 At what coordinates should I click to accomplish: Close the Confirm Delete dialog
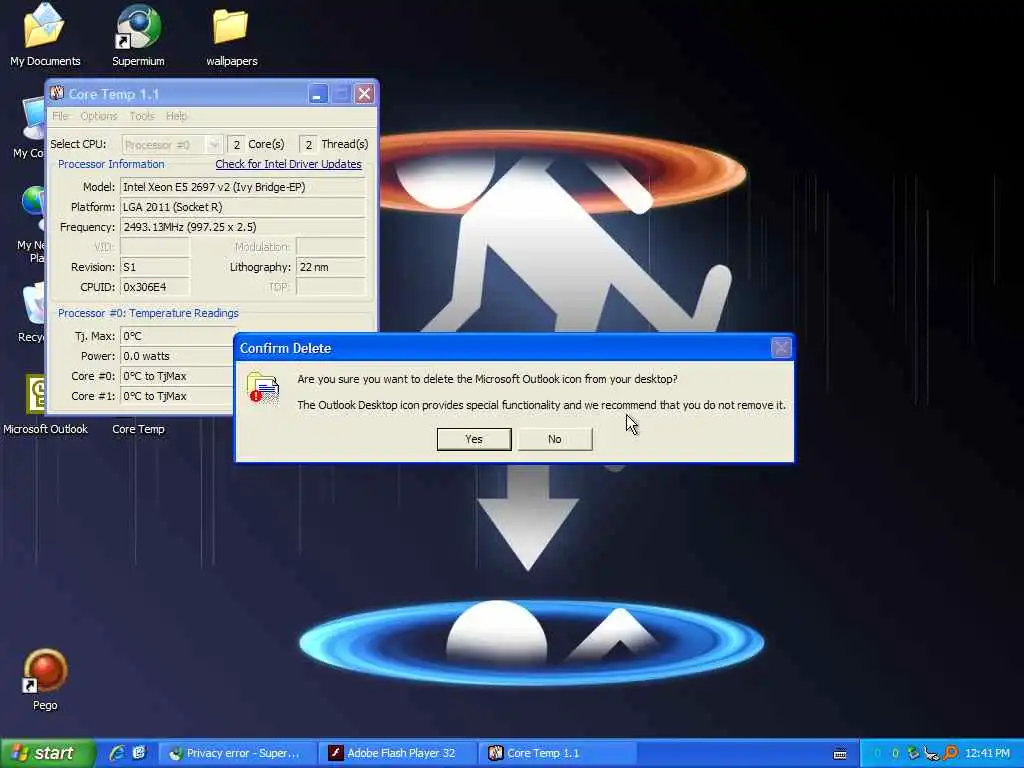point(781,348)
